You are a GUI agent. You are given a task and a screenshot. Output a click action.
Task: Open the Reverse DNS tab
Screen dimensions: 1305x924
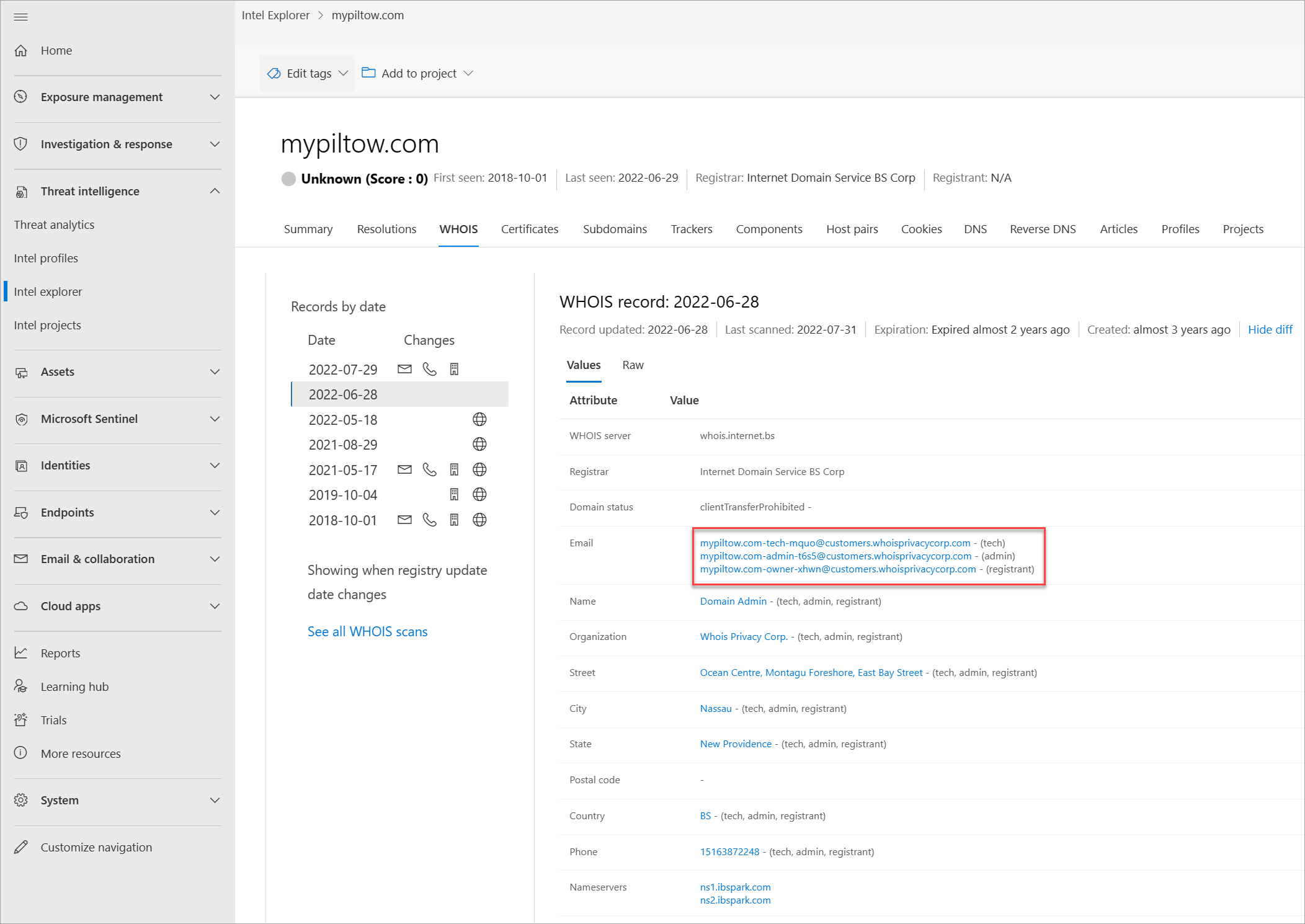point(1043,229)
